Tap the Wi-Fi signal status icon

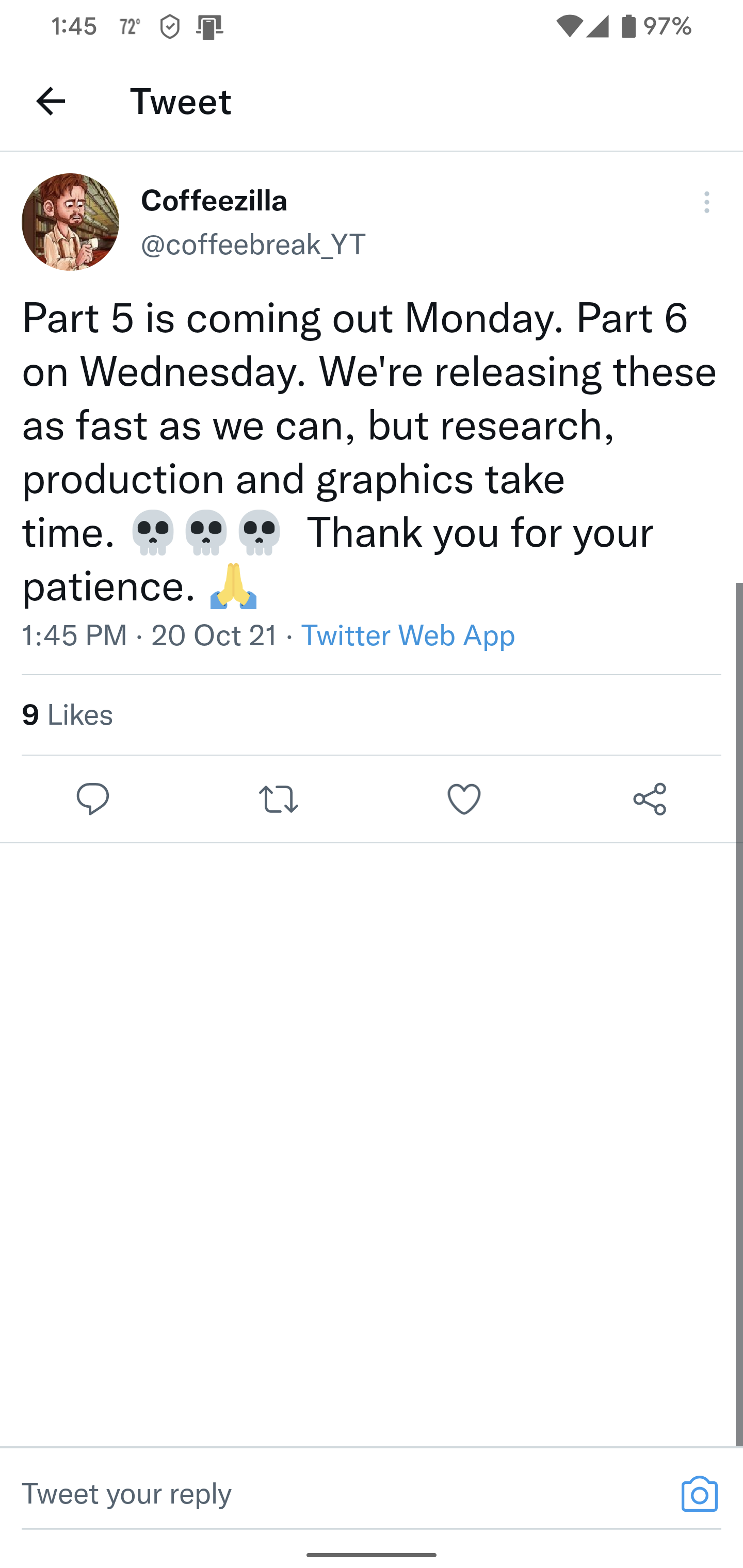[569, 26]
